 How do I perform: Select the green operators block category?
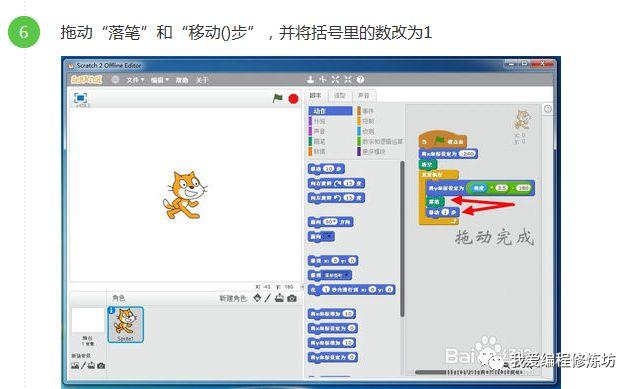380,142
